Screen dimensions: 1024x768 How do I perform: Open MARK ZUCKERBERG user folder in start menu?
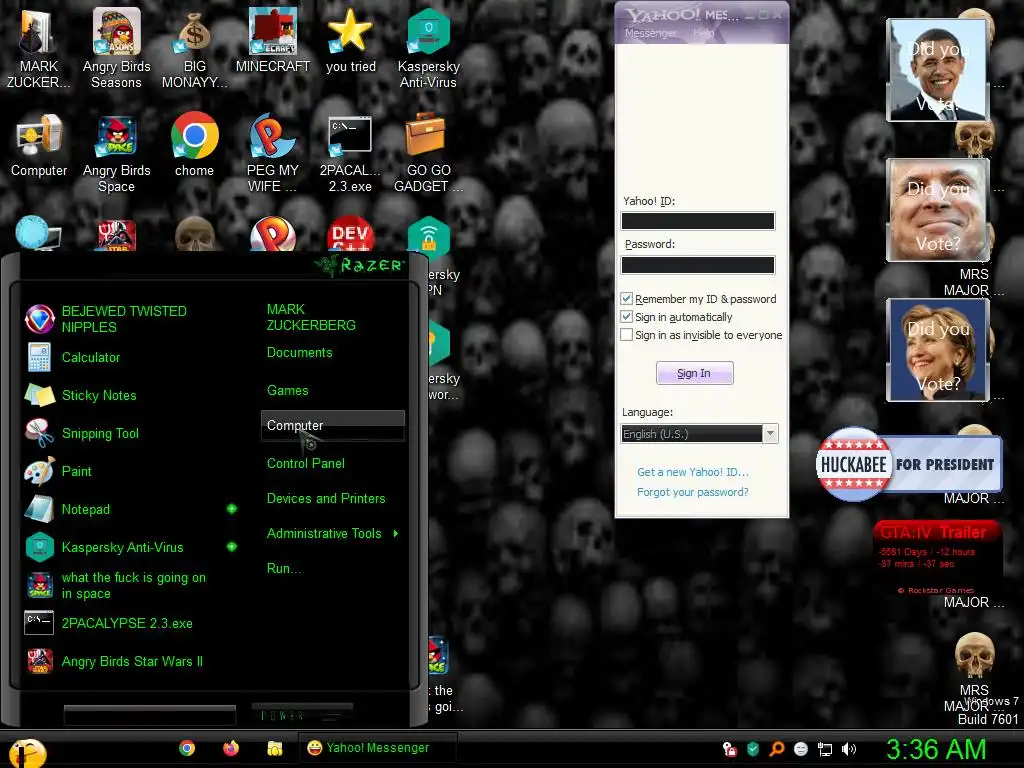click(311, 317)
